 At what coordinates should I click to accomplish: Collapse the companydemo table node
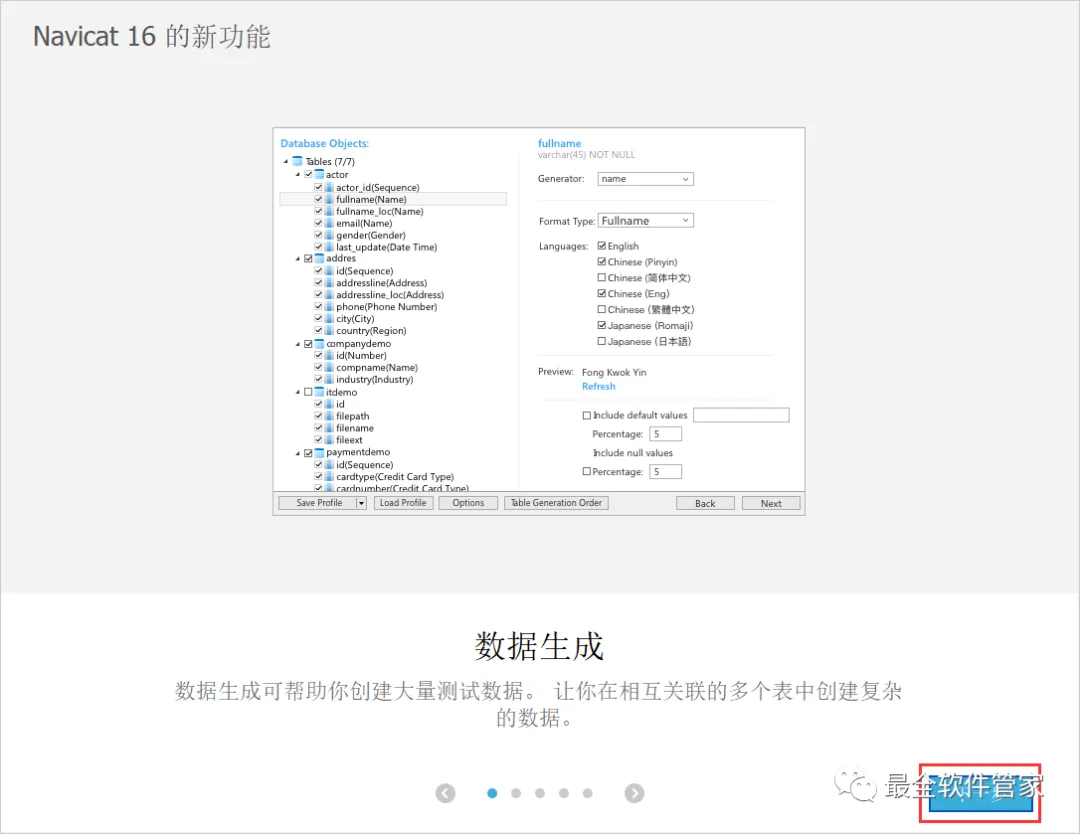point(298,344)
